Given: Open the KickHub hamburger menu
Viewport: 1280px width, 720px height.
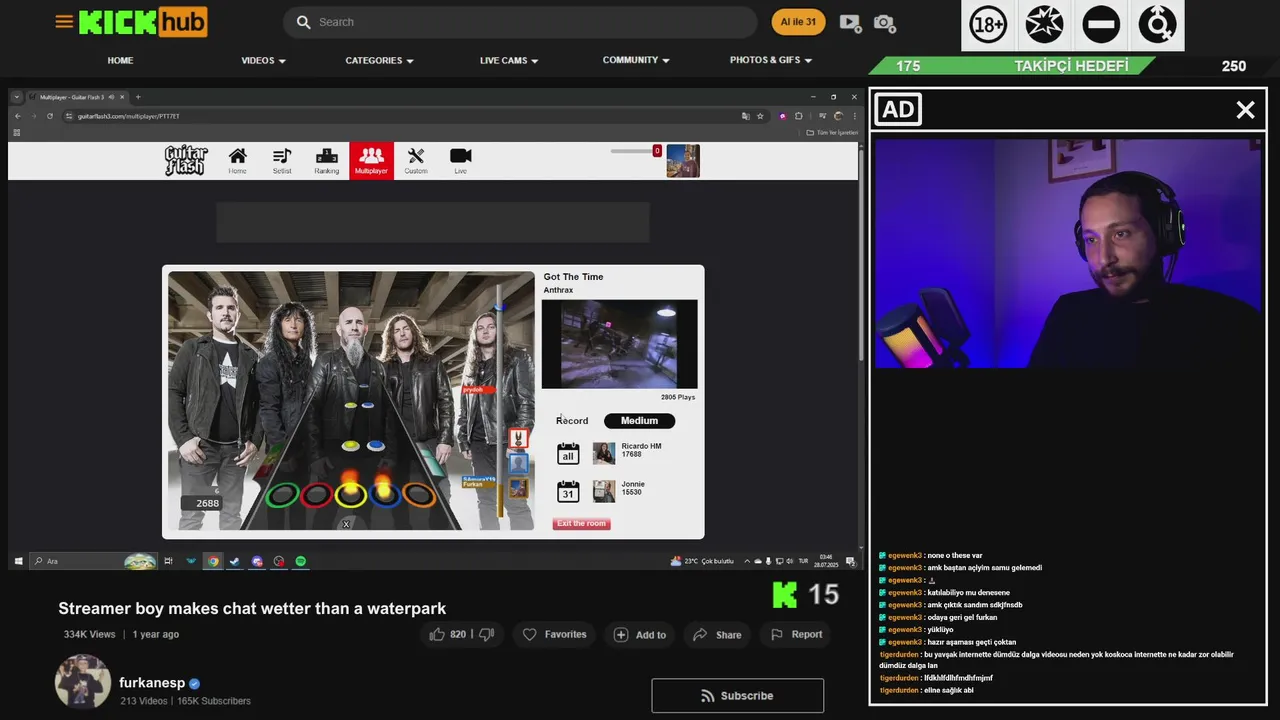Looking at the screenshot, I should point(64,21).
